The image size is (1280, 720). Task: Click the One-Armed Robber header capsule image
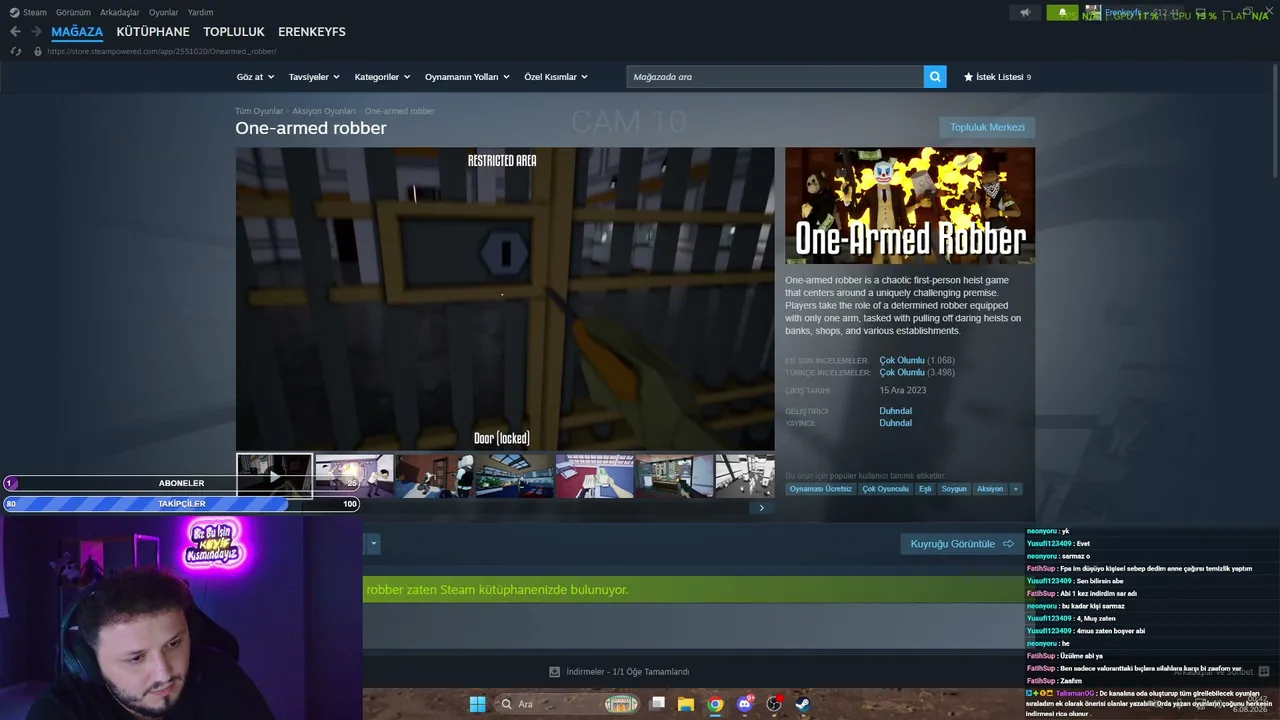[x=910, y=206]
